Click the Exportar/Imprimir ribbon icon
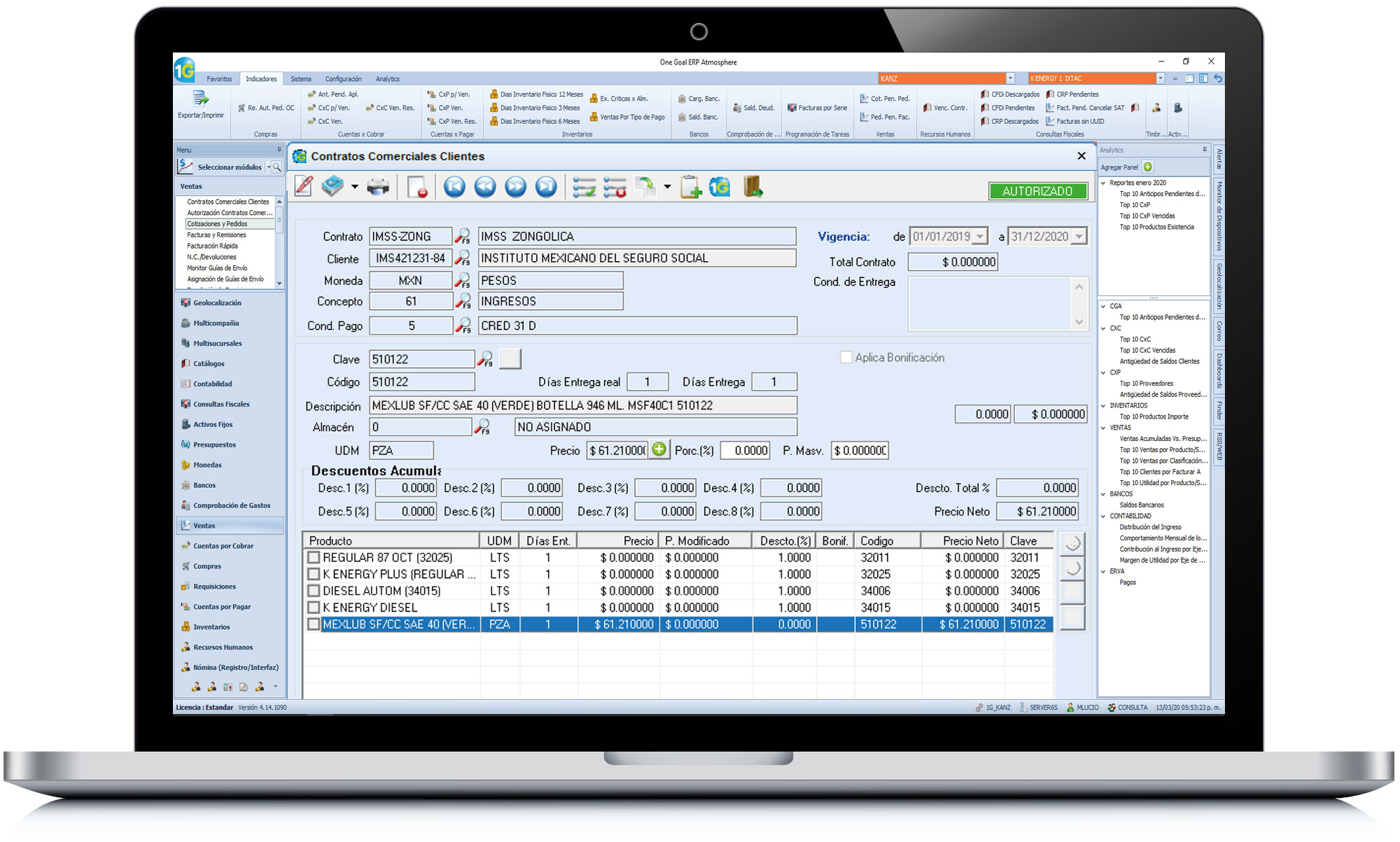This screenshot has width=1400, height=842. (x=201, y=104)
